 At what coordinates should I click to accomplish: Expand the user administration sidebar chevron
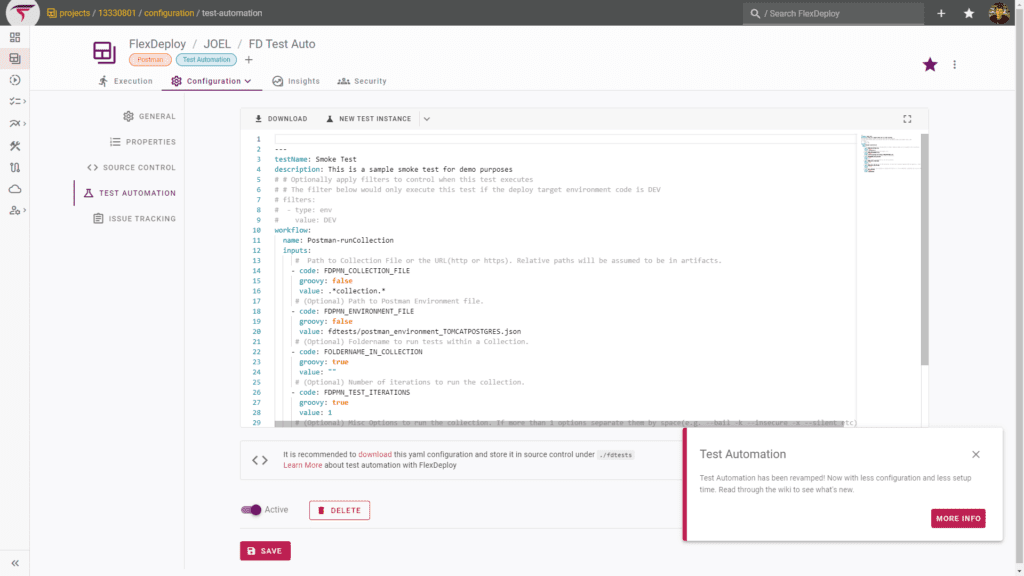[25, 211]
